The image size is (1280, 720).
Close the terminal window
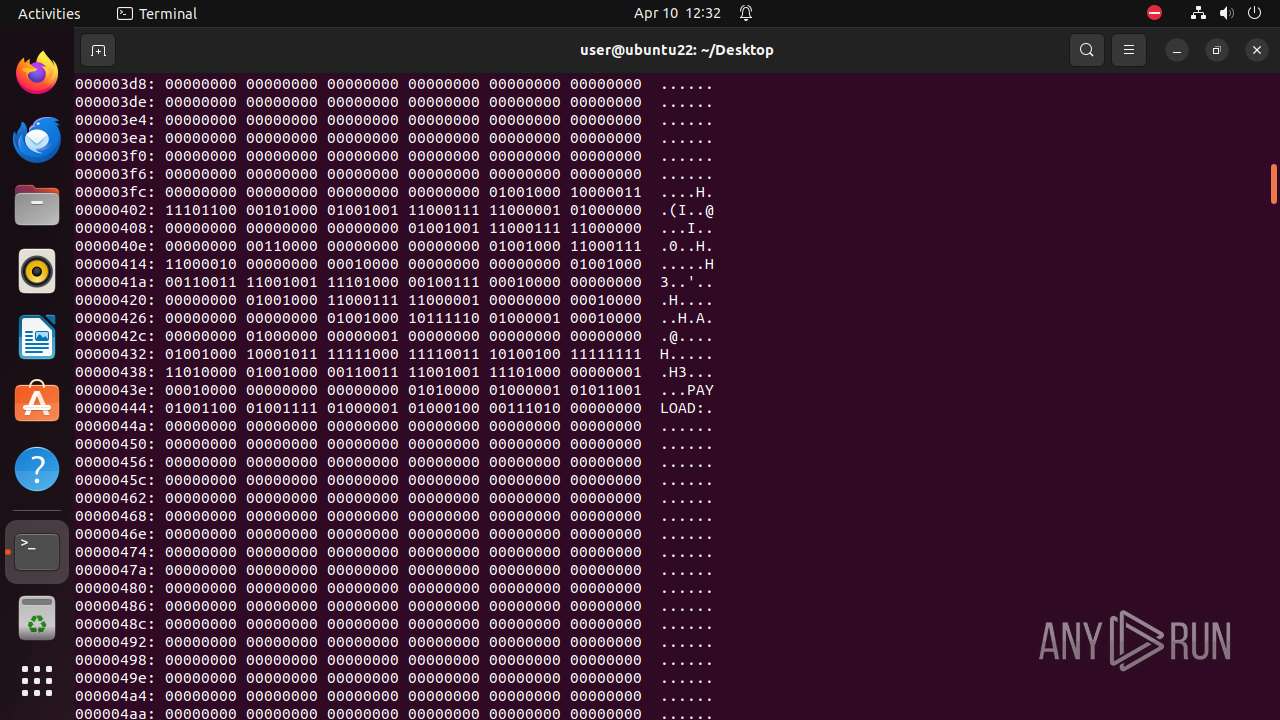[1257, 50]
